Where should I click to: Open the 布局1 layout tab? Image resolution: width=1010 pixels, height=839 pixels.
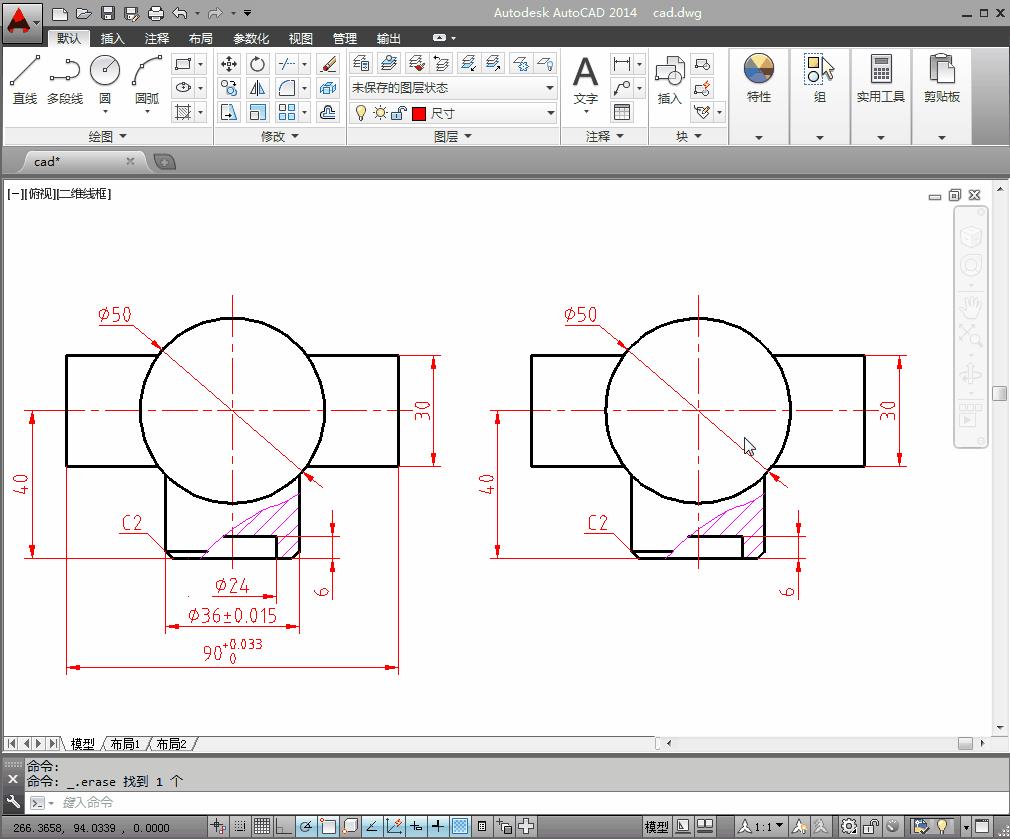coord(123,744)
